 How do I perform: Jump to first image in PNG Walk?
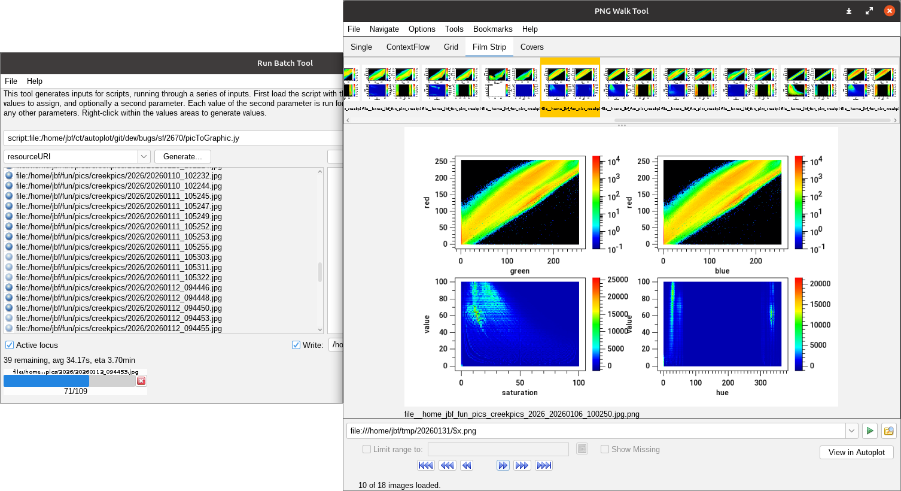426,465
